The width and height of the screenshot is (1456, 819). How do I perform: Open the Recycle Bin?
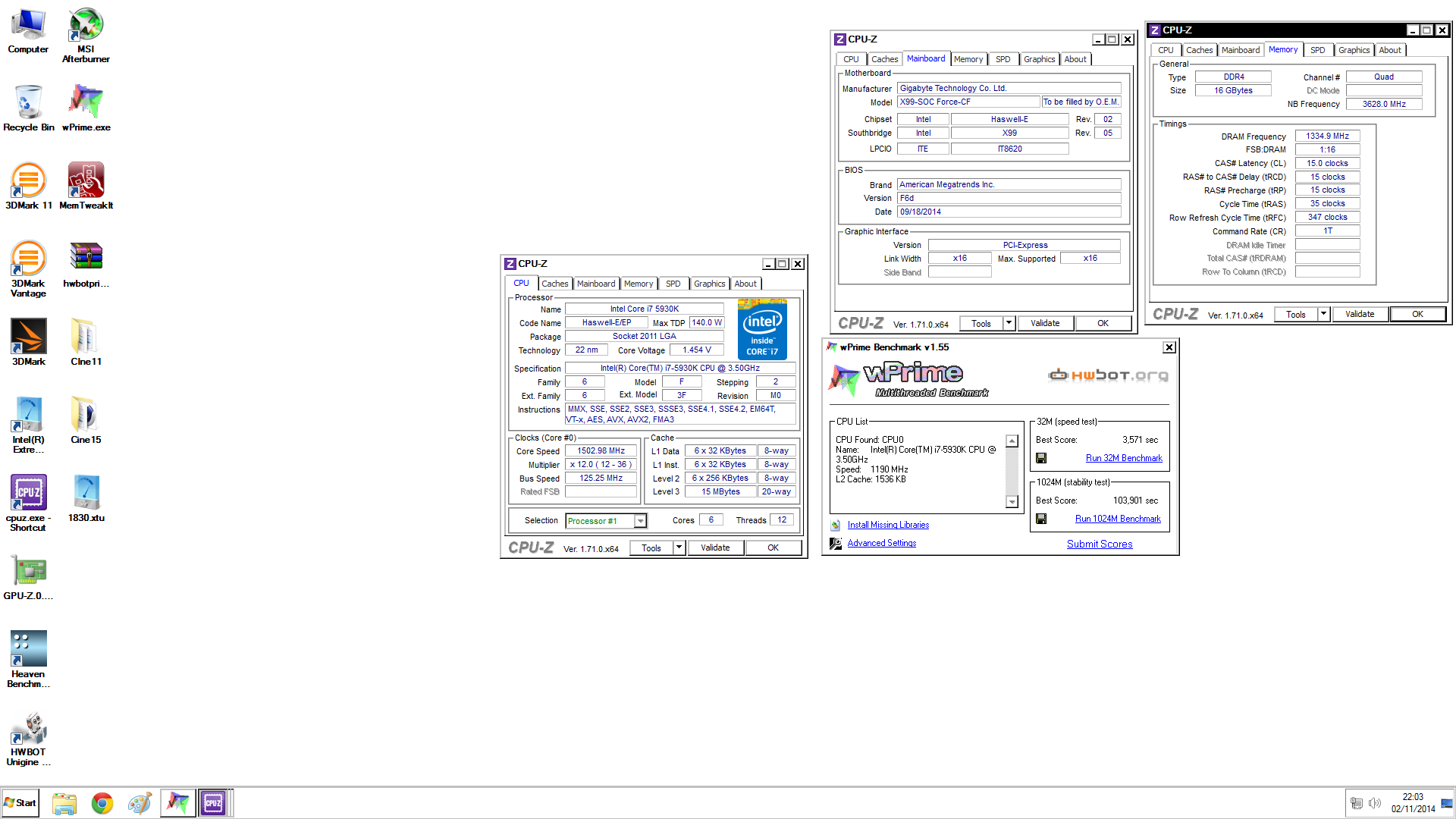pyautogui.click(x=28, y=108)
